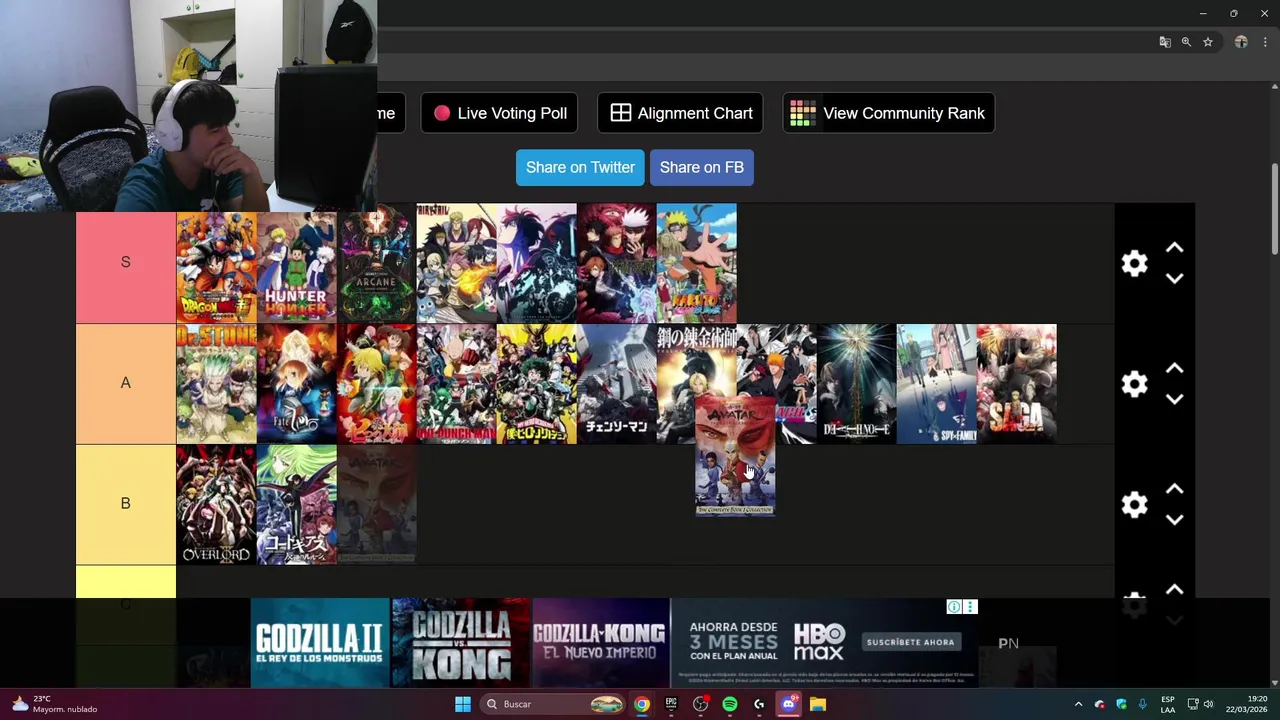Open volume and network quick settings
The image size is (1280, 720).
[1200, 704]
